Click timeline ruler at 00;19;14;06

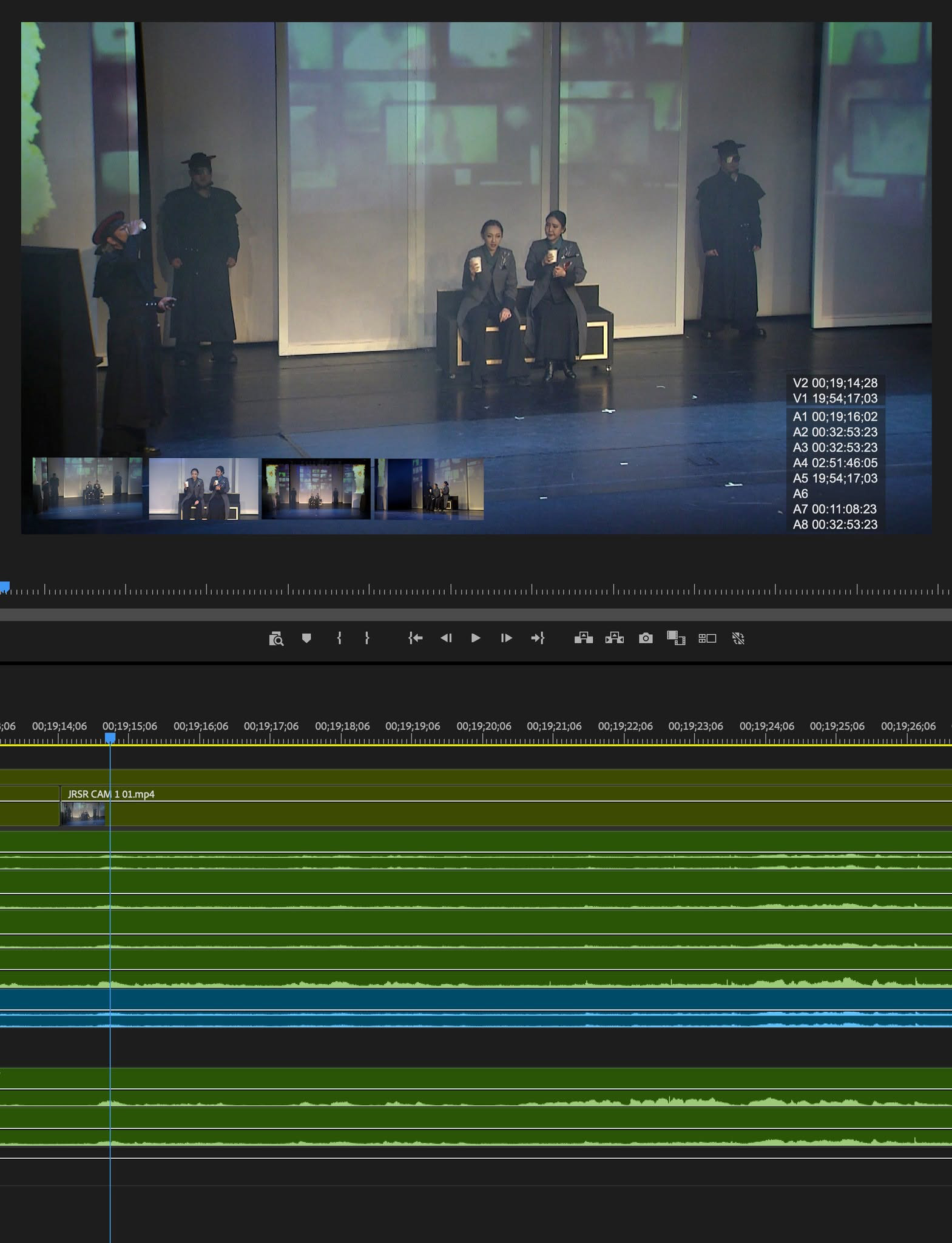59,726
